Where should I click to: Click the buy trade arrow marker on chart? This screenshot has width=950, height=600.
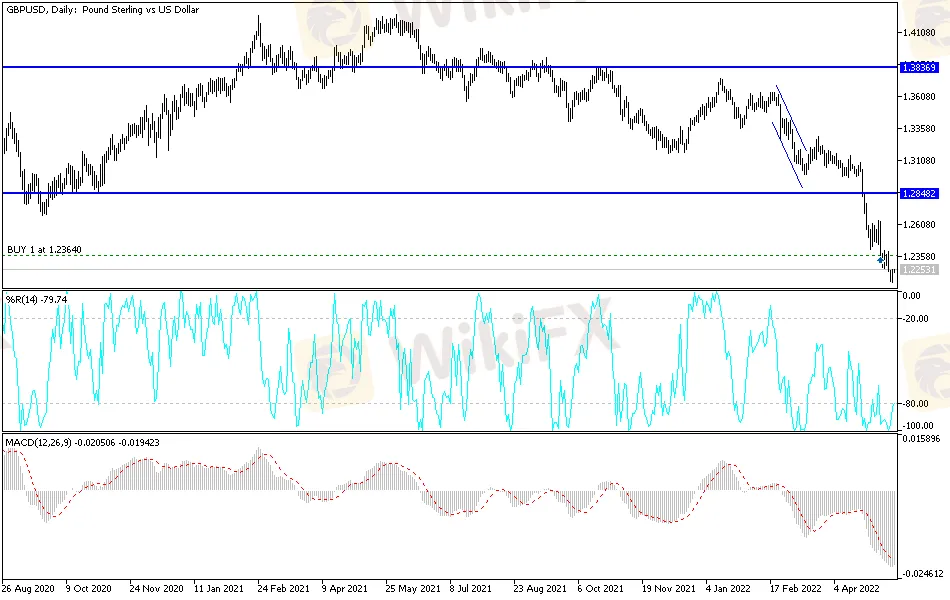coord(880,260)
